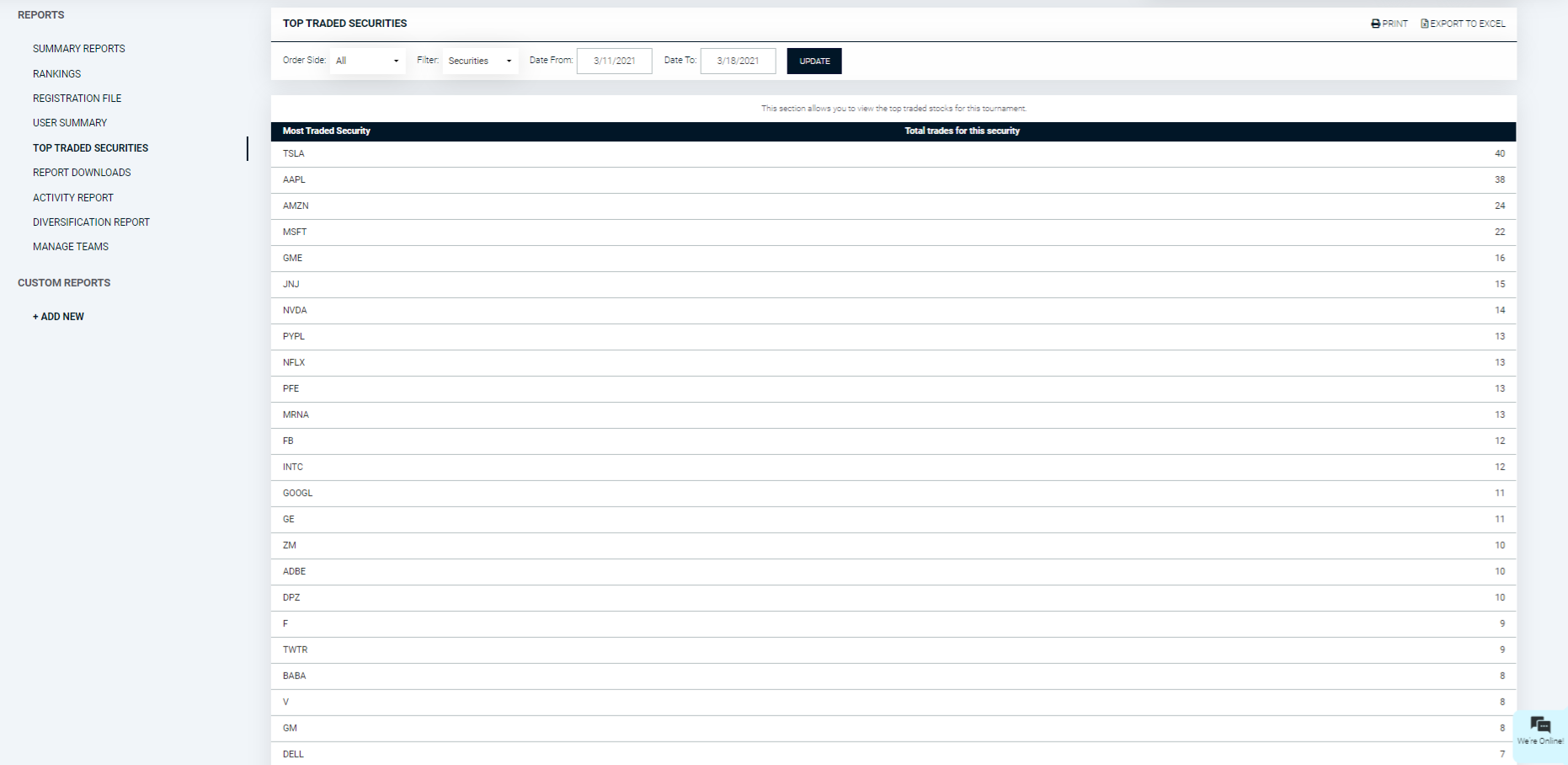Viewport: 1568px width, 765px height.
Task: Open Diversification Report
Action: pos(91,222)
